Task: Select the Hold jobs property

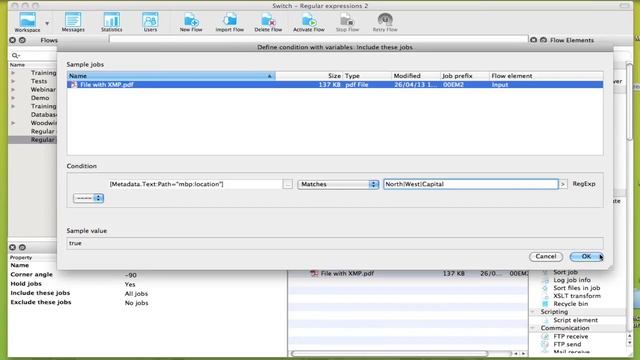Action: pyautogui.click(x=26, y=284)
